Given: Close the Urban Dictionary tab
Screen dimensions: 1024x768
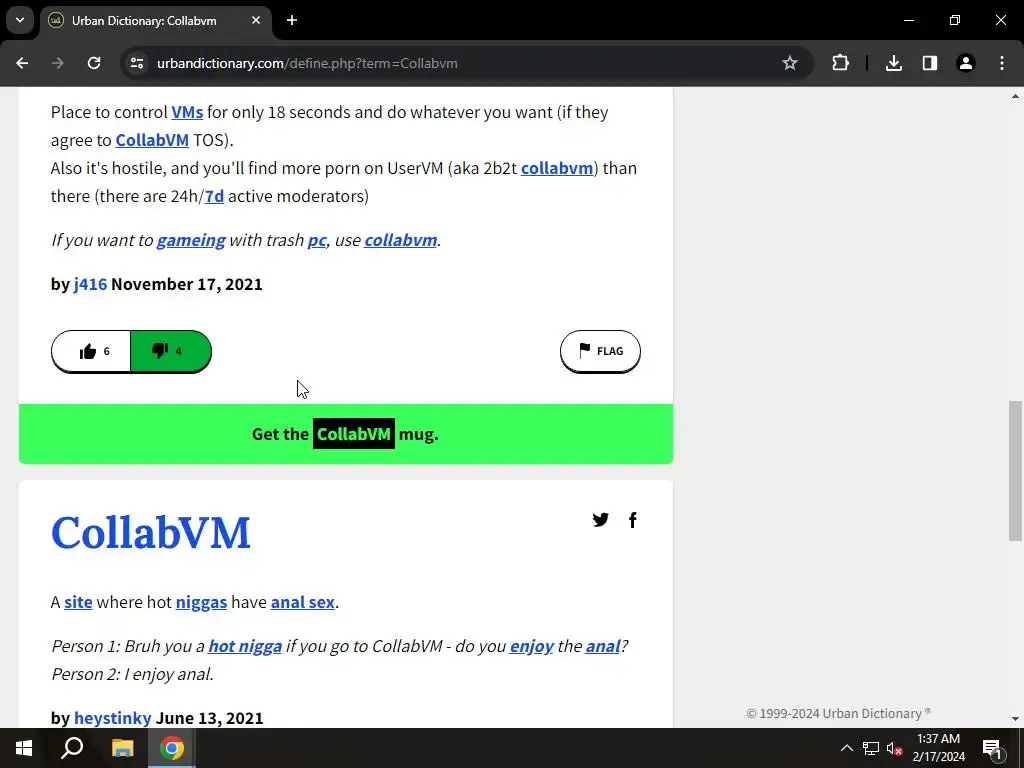Looking at the screenshot, I should tap(256, 20).
